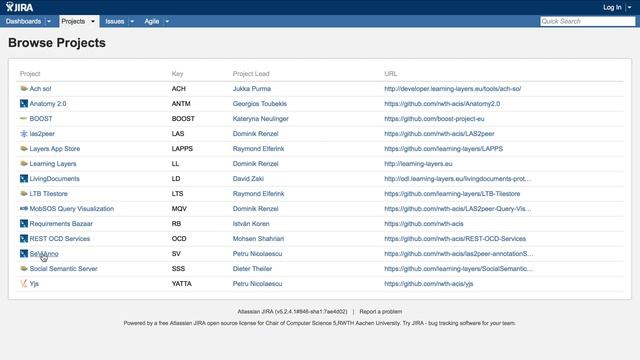Screen dimensions: 640x360
Task: Open the boost-project-eu GitHub URL
Action: pyautogui.click(x=434, y=119)
